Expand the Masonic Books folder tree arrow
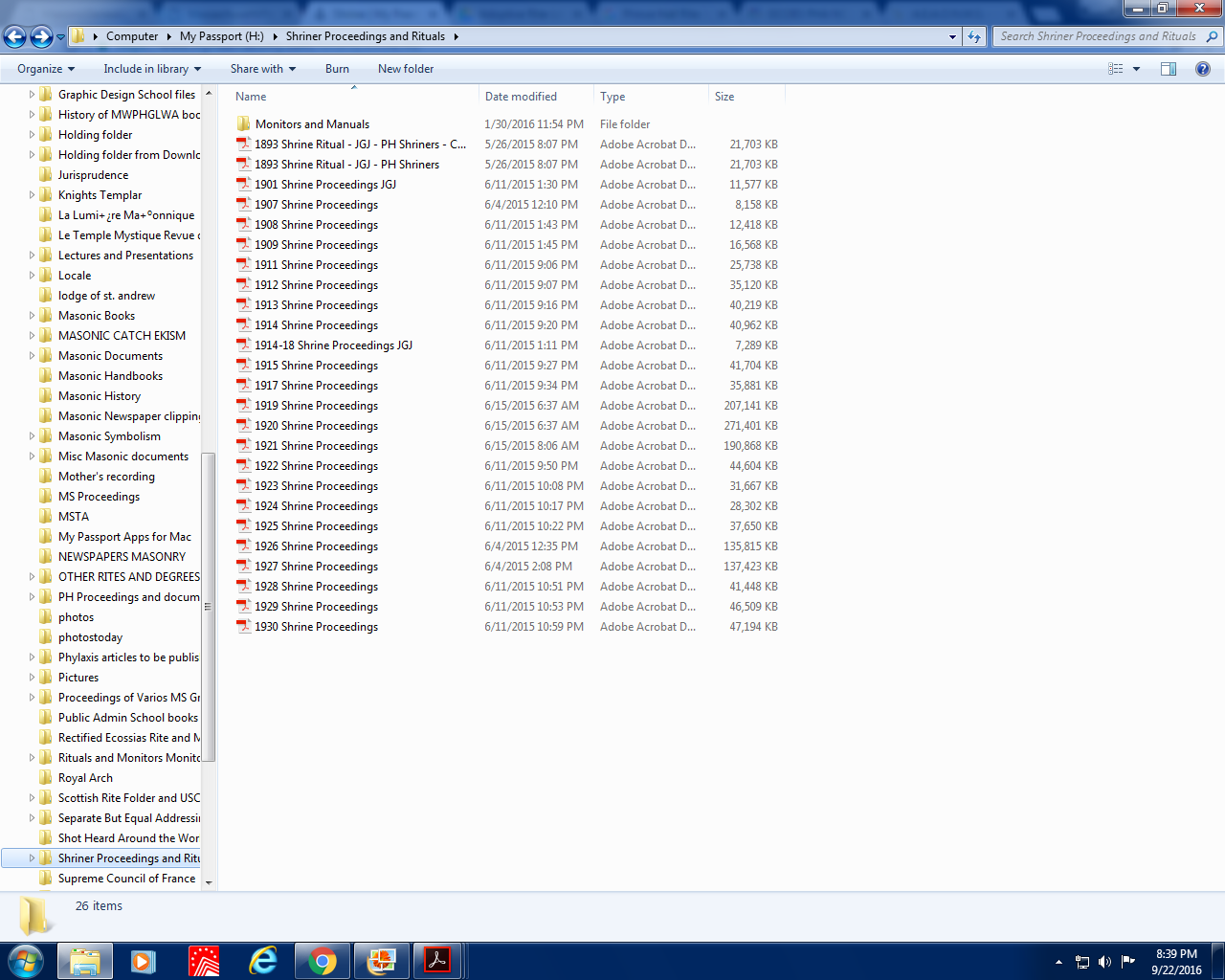 (32, 316)
